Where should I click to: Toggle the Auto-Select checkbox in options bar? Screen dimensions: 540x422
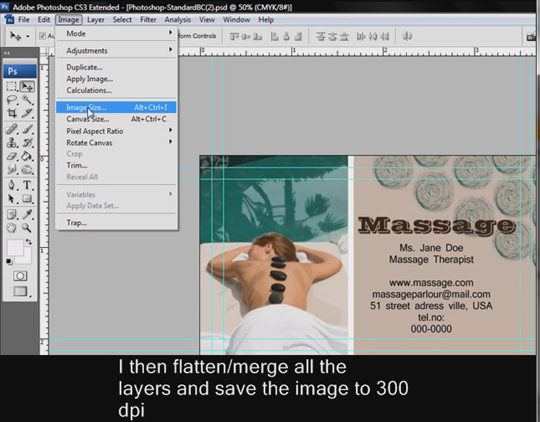pos(42,36)
